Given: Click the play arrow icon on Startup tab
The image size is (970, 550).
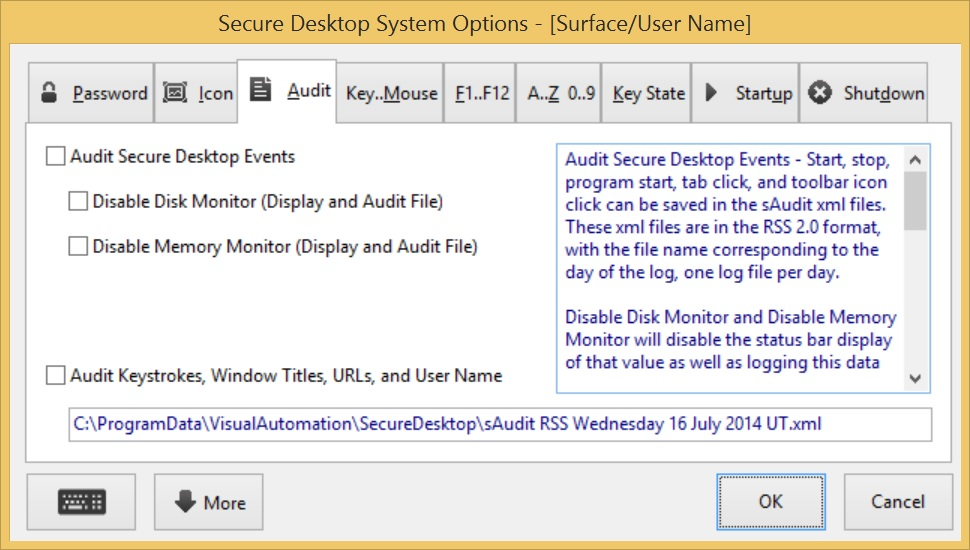Looking at the screenshot, I should [x=712, y=94].
